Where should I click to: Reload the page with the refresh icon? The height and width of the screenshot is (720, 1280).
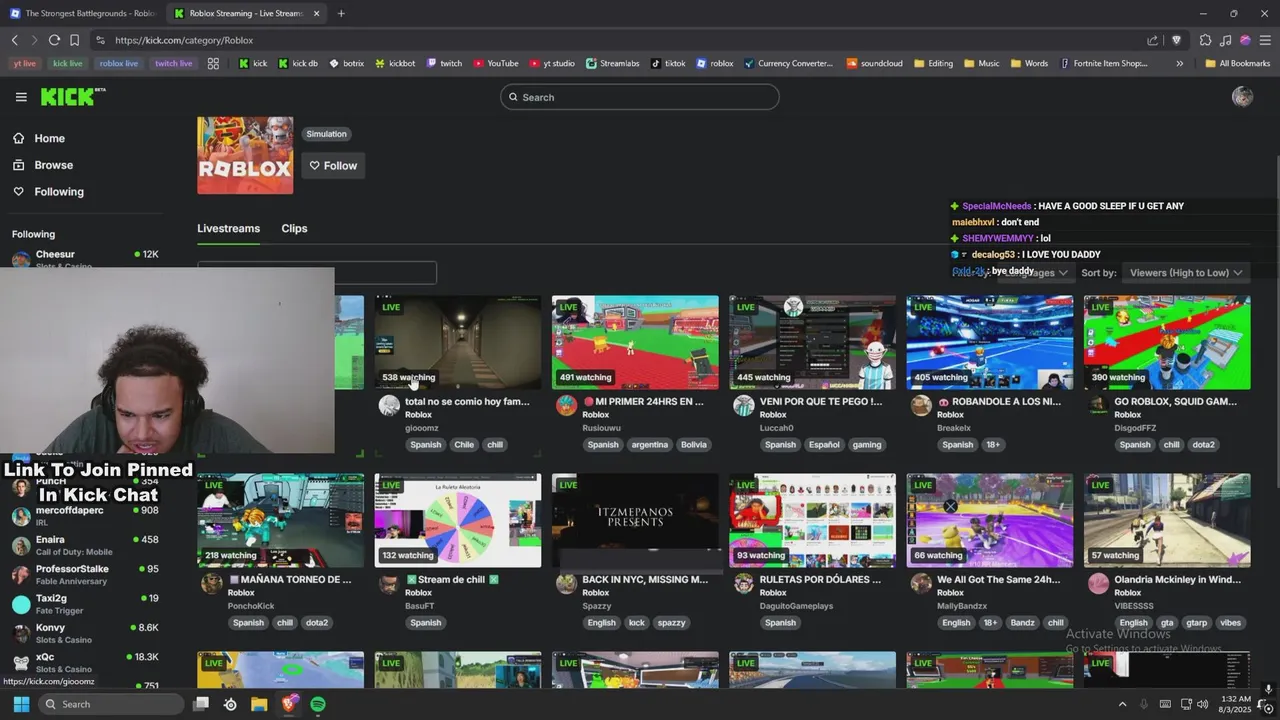coord(54,40)
